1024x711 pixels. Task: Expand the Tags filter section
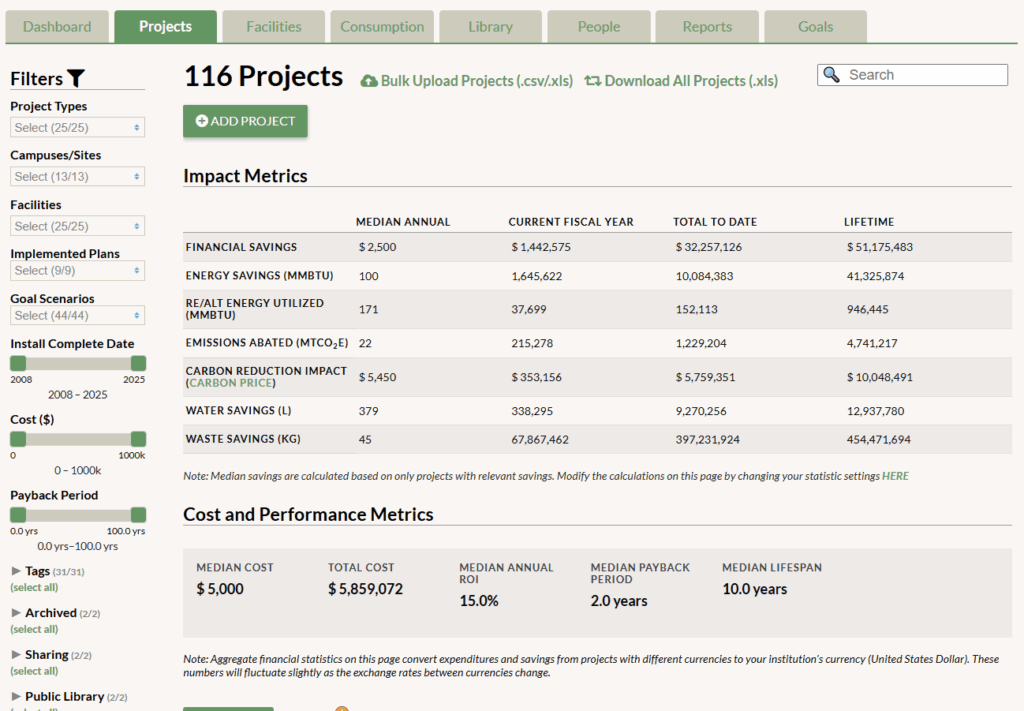[16, 571]
